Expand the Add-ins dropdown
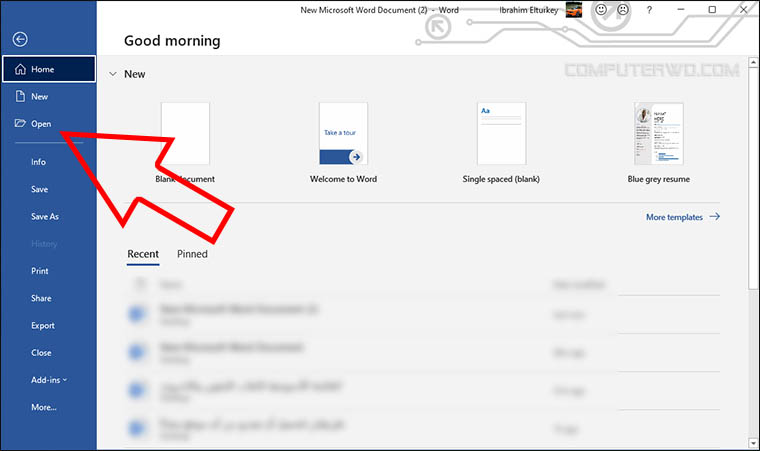 (x=49, y=380)
